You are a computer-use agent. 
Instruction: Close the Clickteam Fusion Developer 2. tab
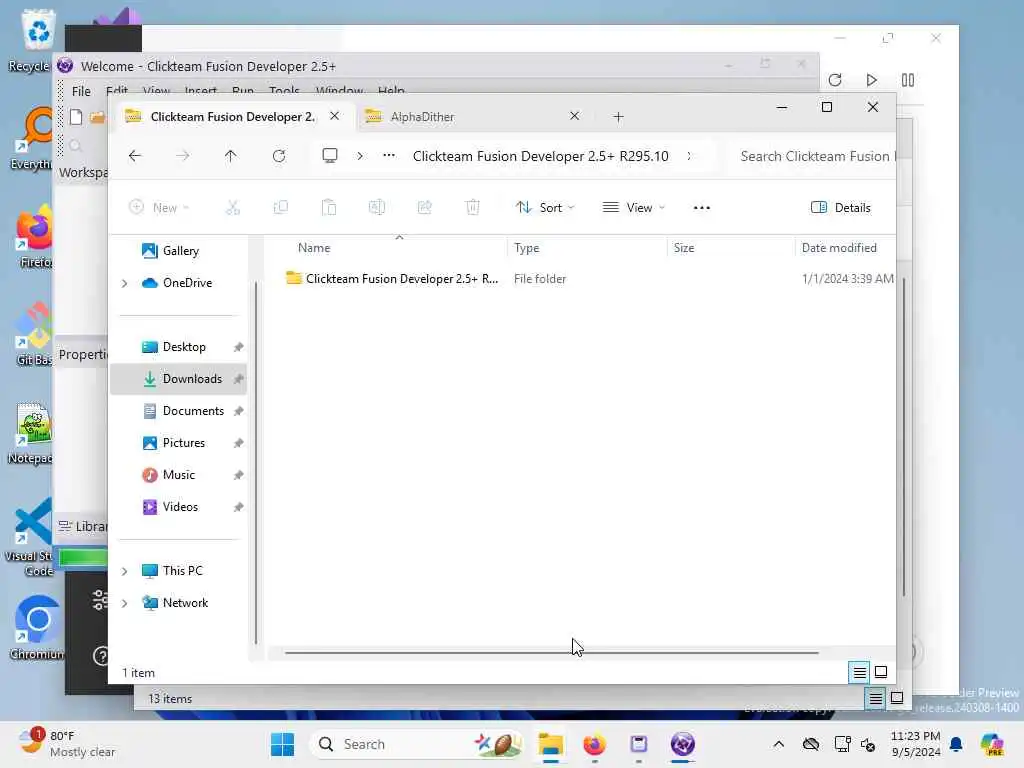[x=334, y=116]
